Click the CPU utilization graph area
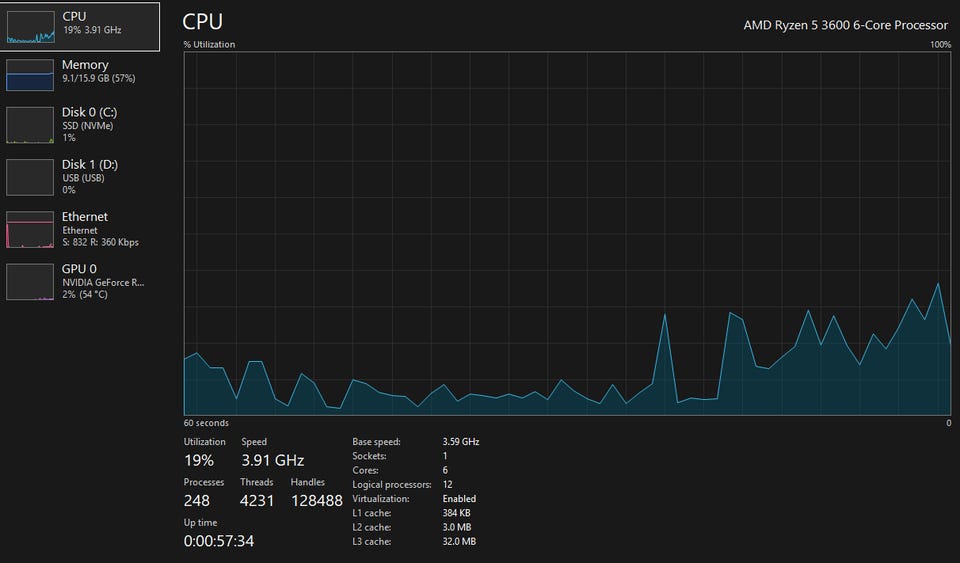The width and height of the screenshot is (960, 563). pyautogui.click(x=568, y=233)
